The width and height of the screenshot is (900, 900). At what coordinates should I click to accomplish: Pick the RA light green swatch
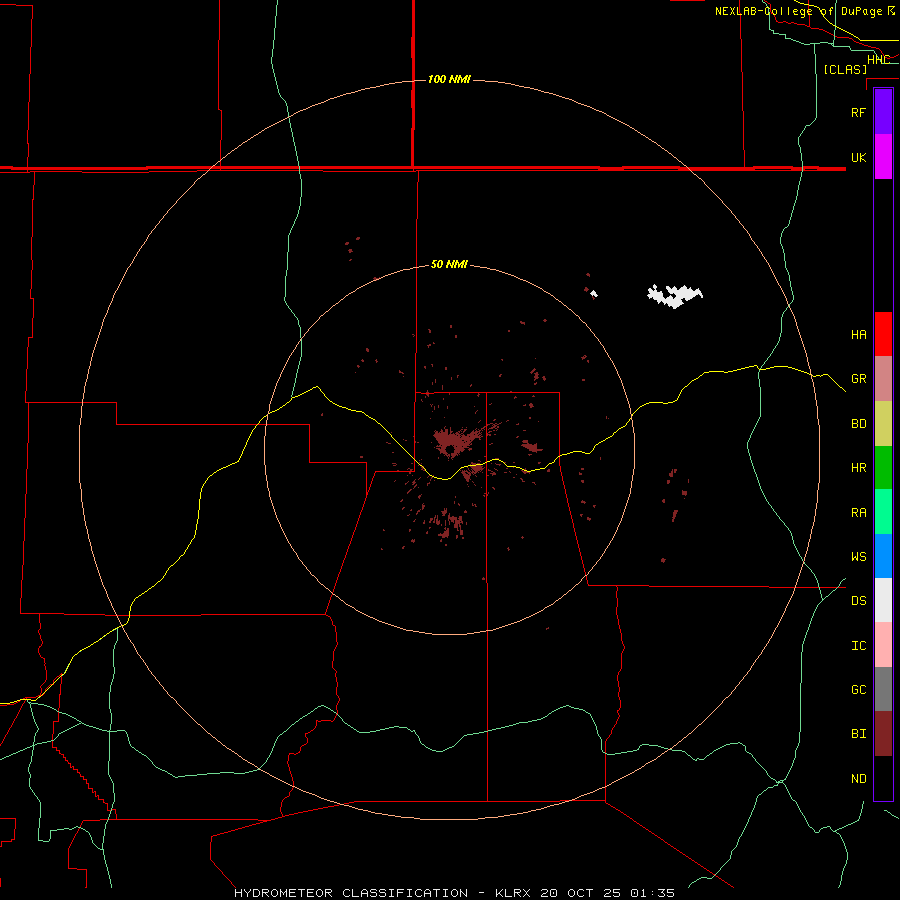coord(883,512)
